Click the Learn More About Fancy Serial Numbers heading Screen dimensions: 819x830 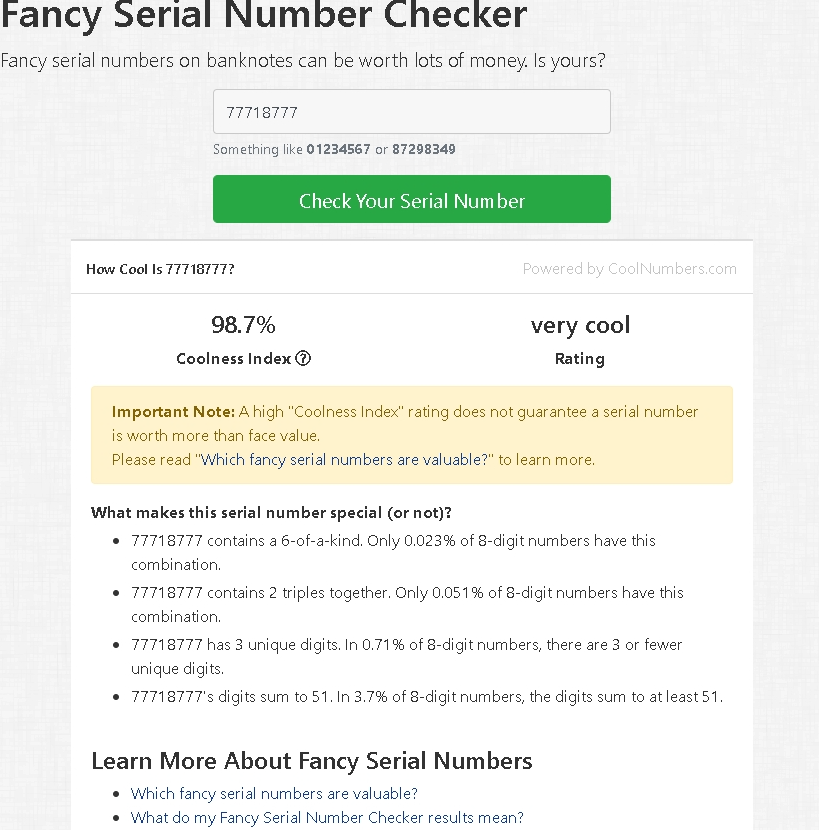tap(311, 761)
